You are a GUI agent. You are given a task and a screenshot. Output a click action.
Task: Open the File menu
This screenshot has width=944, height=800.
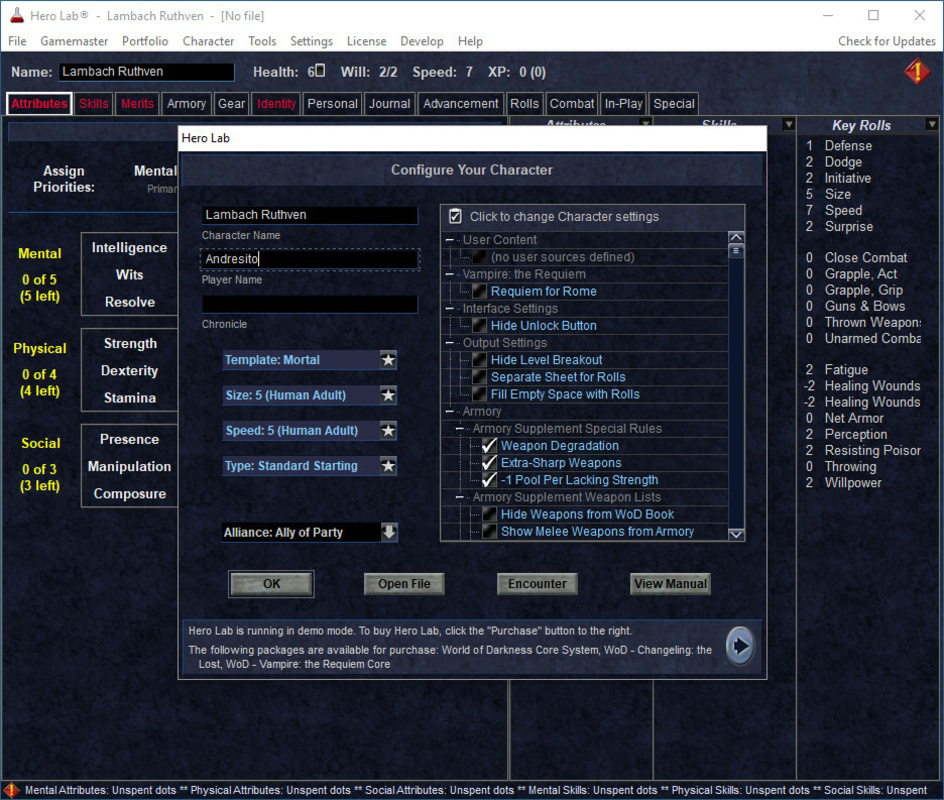17,41
